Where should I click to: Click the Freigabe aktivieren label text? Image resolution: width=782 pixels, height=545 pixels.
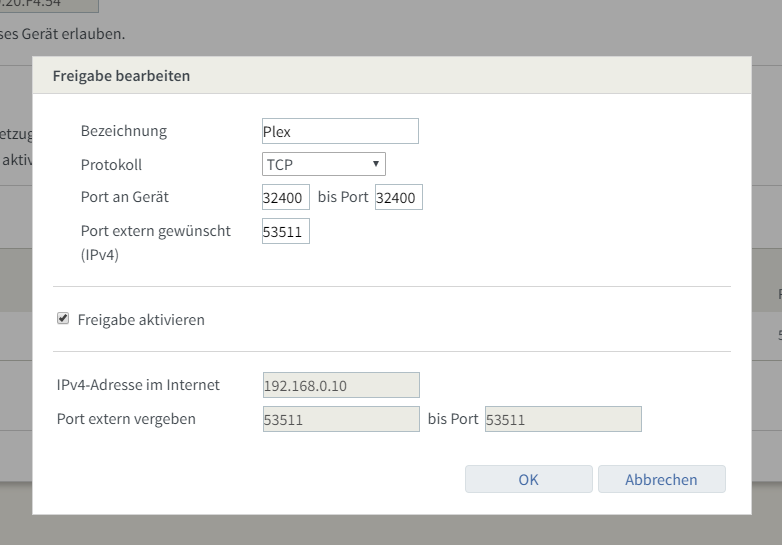point(141,320)
